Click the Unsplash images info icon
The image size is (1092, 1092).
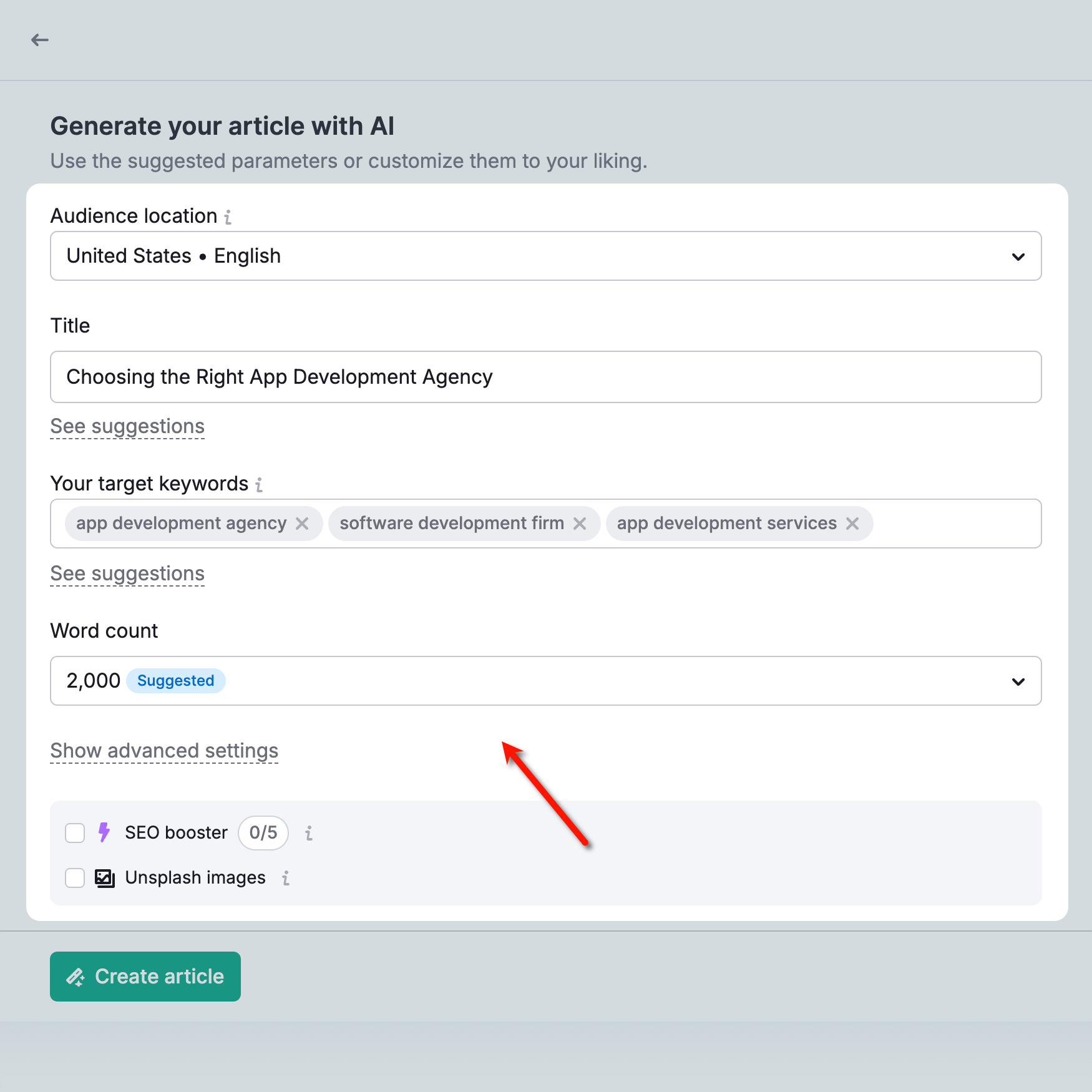tap(286, 879)
